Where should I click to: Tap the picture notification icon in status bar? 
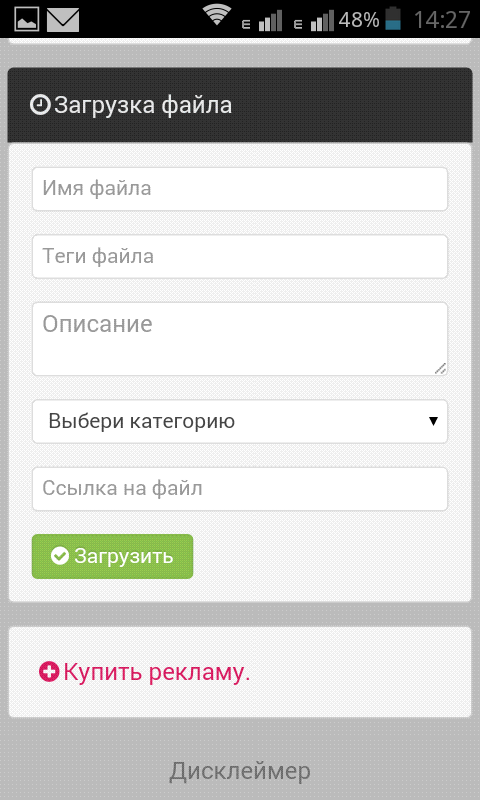(27, 19)
